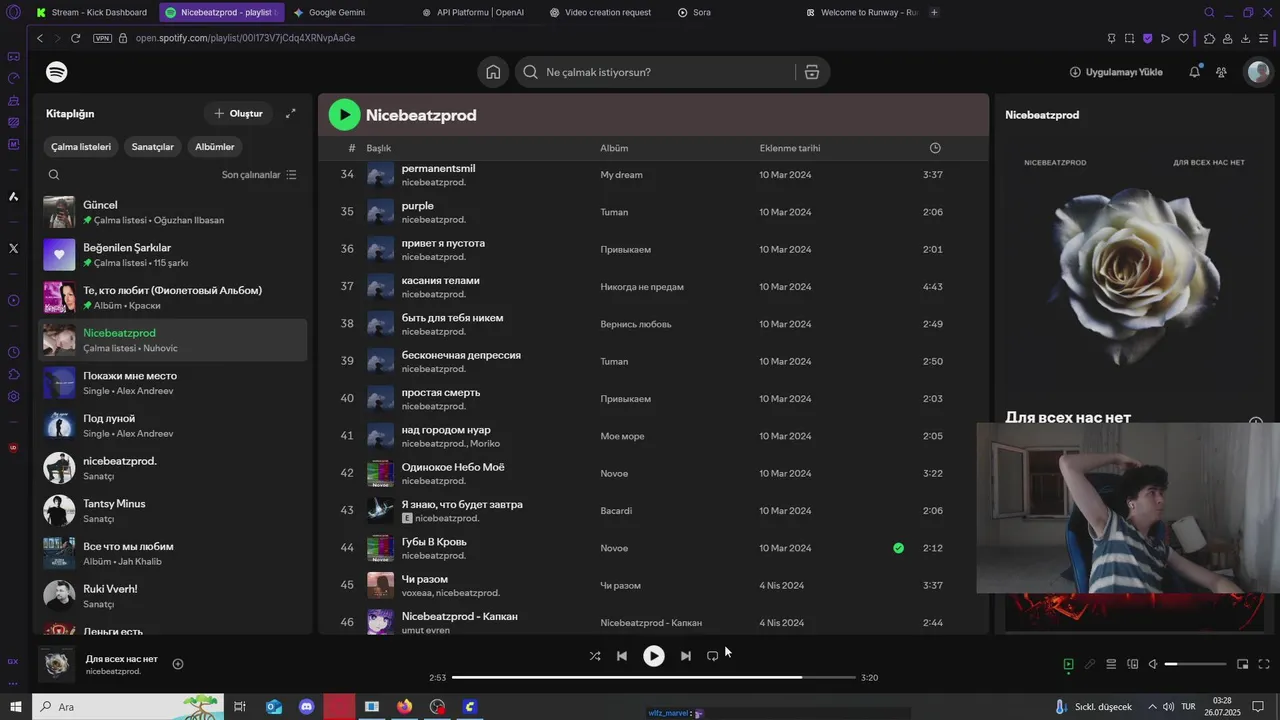Click Albüm column header
Image resolution: width=1280 pixels, height=720 pixels.
614,148
